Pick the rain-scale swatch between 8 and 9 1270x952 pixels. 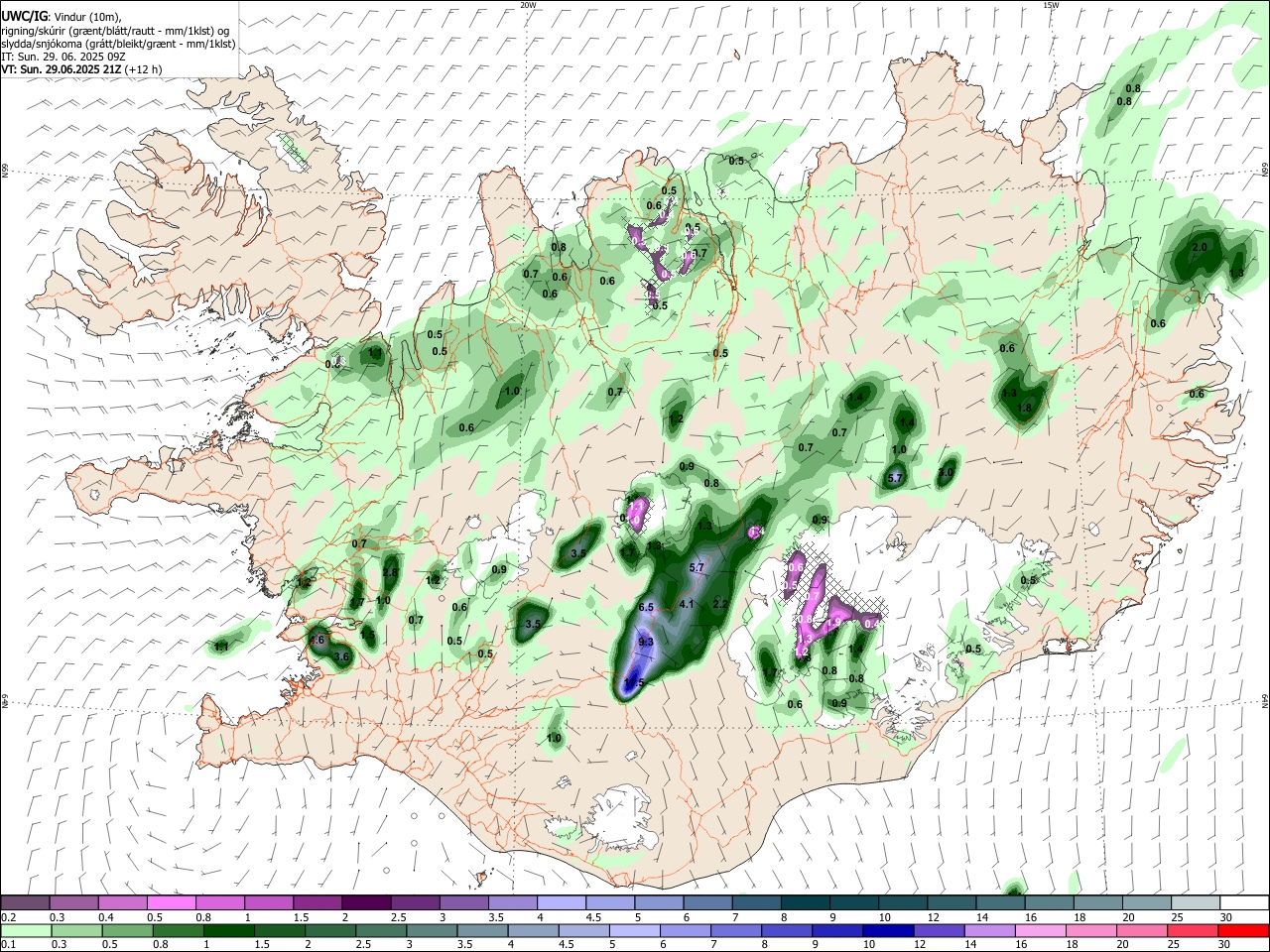pyautogui.click(x=787, y=930)
